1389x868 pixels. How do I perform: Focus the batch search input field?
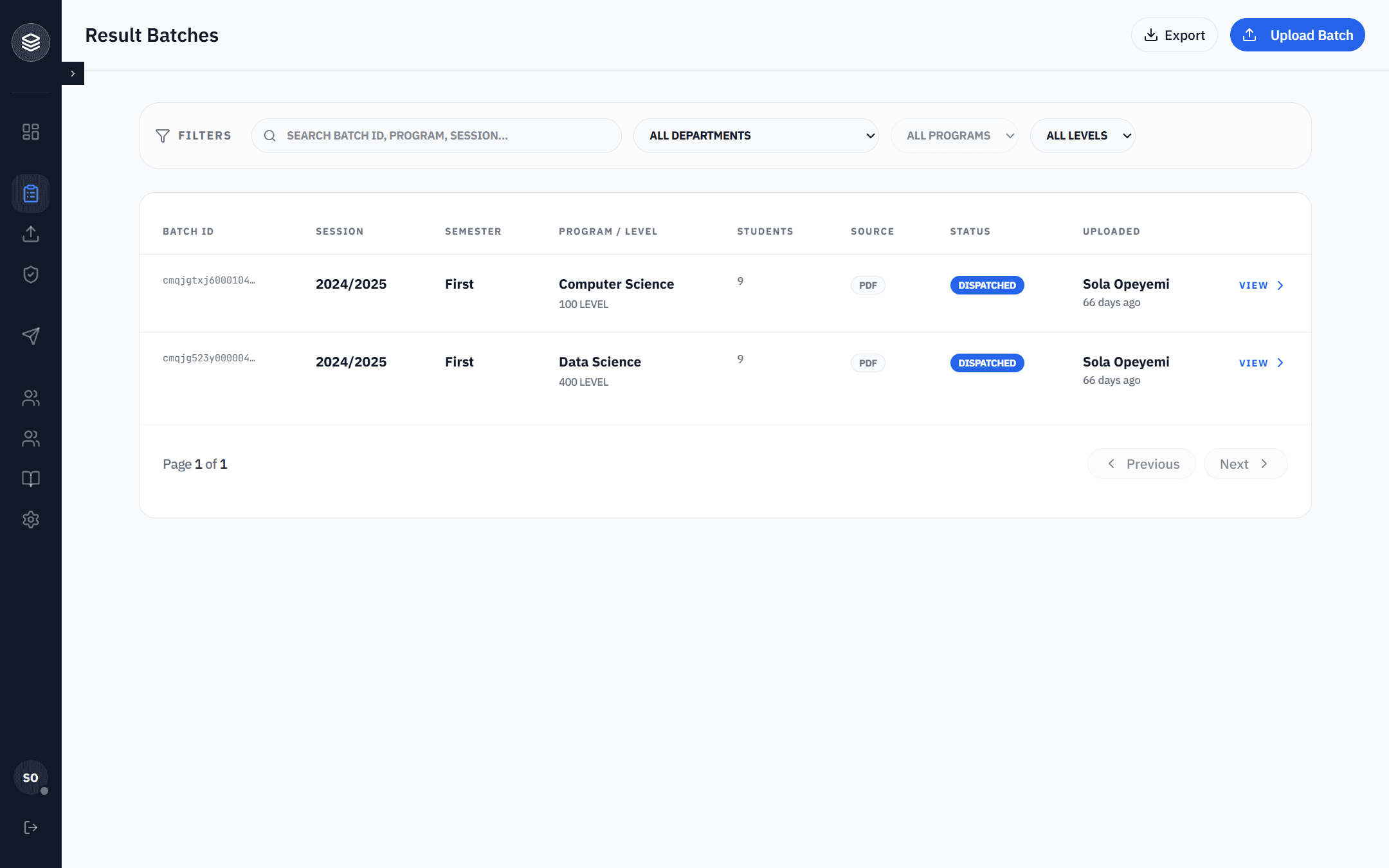point(436,136)
